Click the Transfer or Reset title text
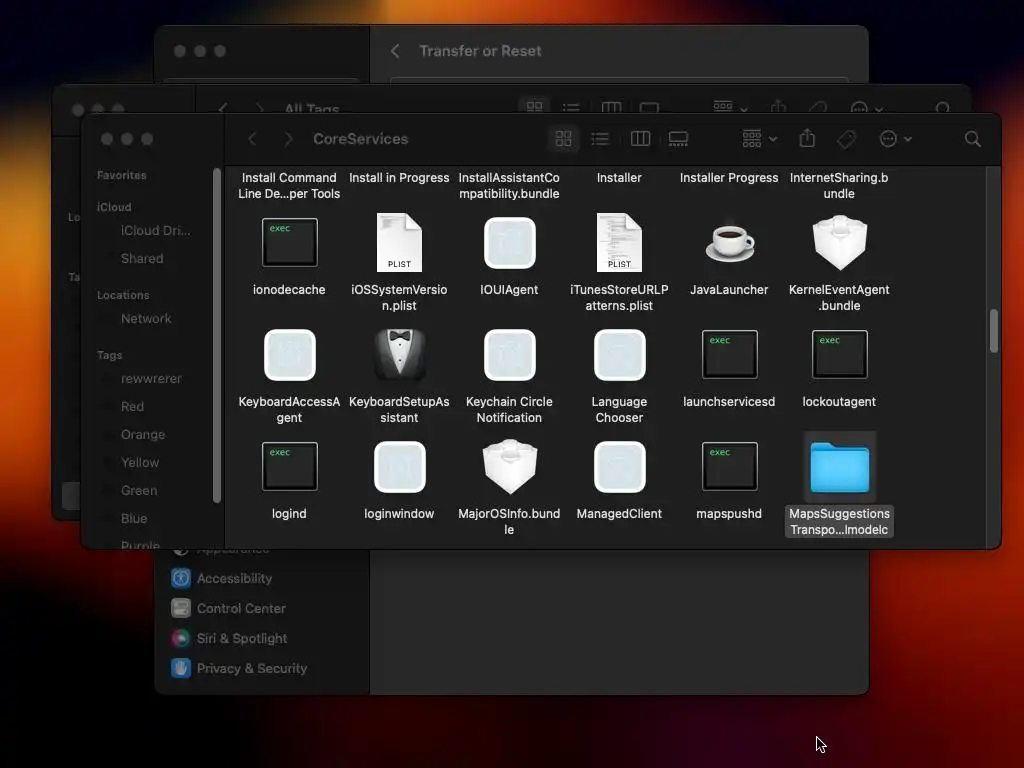1024x768 pixels. click(480, 51)
